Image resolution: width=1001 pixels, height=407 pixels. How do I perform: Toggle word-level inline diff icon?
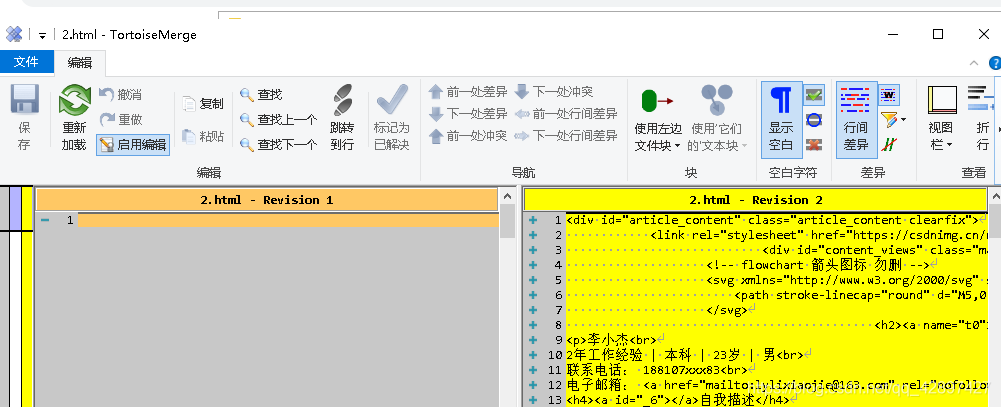click(x=890, y=95)
